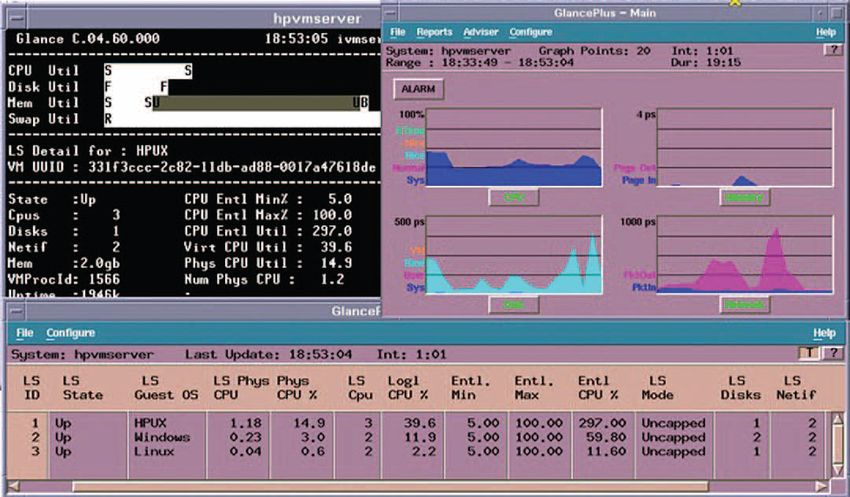Click the VM UUID line in terminal

pyautogui.click(x=192, y=166)
